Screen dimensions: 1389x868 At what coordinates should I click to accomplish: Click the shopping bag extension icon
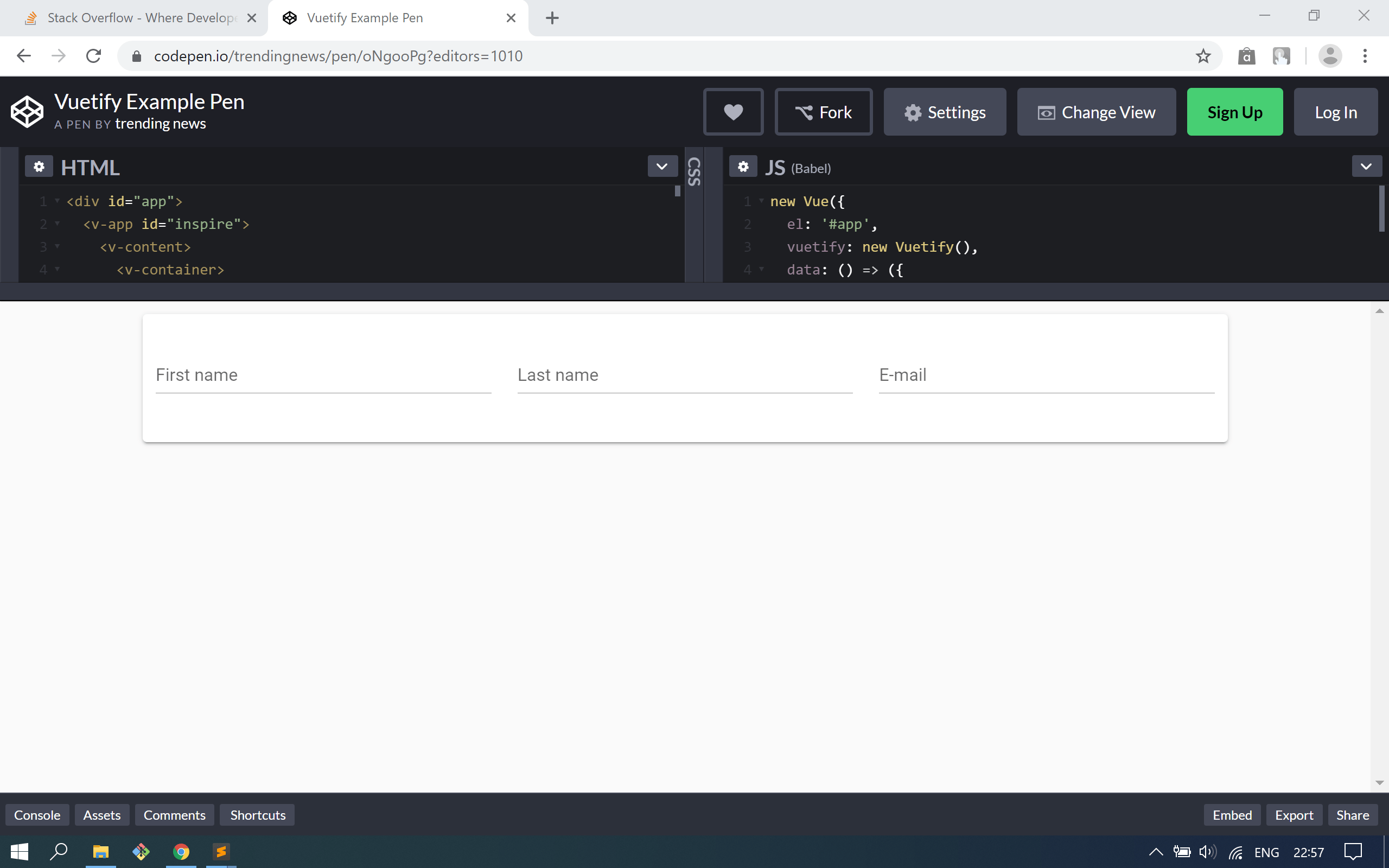1246,56
